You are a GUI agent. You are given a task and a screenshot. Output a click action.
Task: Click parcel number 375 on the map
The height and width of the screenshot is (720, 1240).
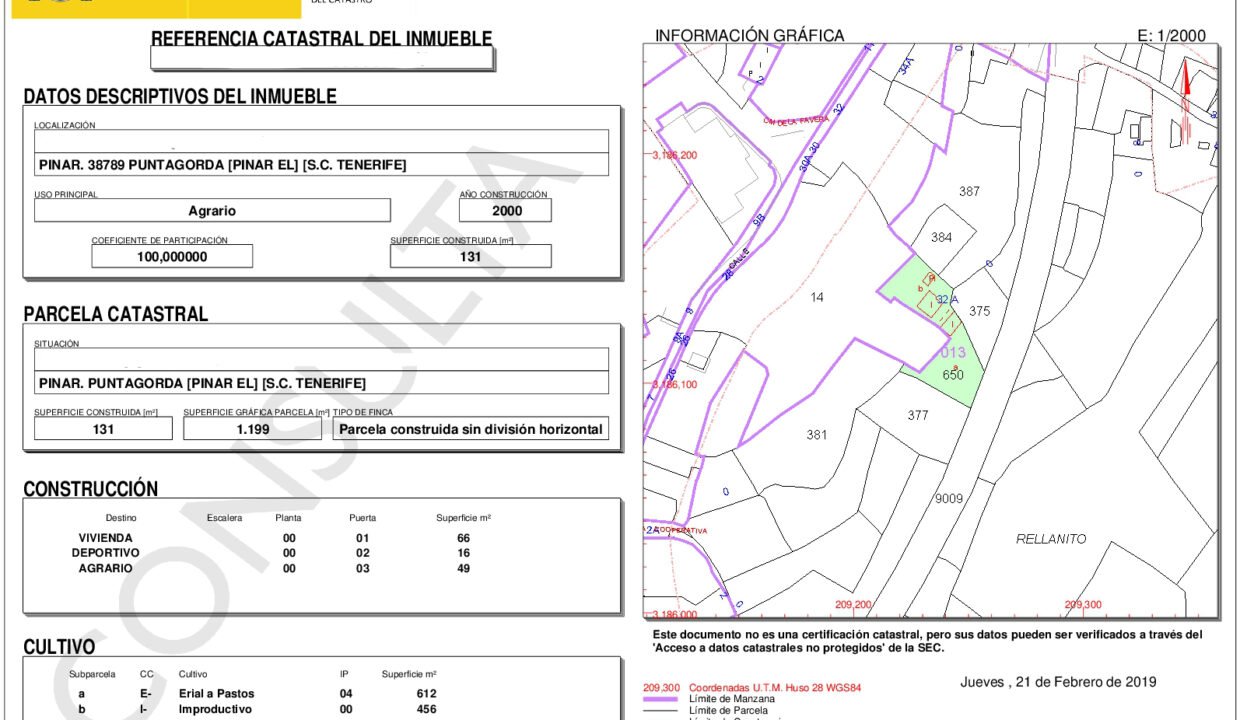[x=979, y=312]
